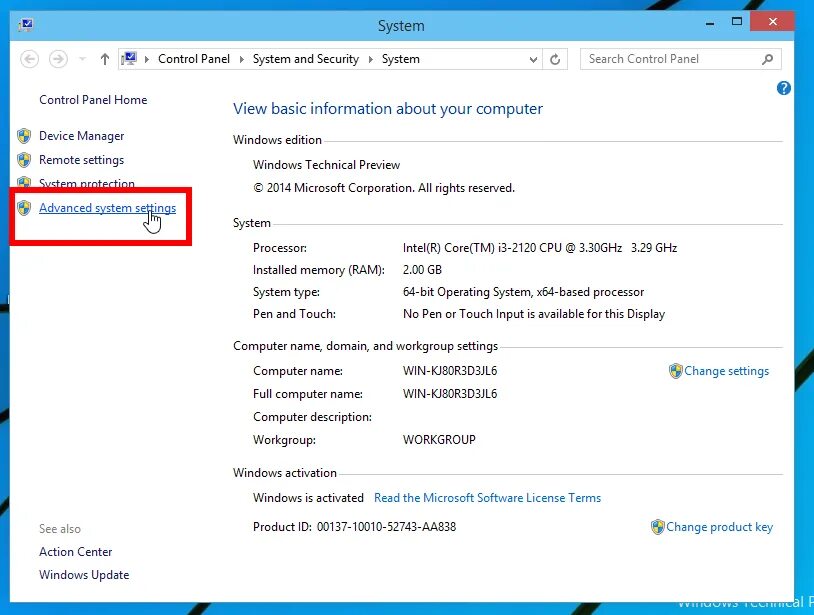The height and width of the screenshot is (615, 814).
Task: Click the No Pen or Touch Input text
Action: (534, 314)
